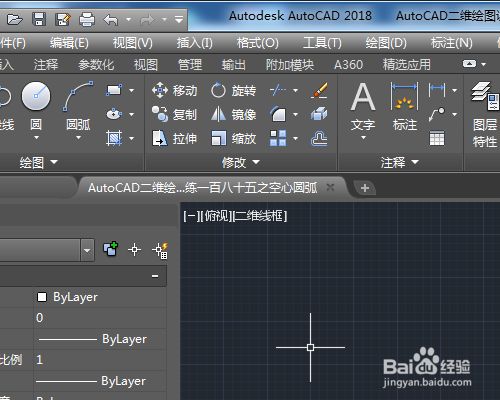500x400 pixels.
Task: Select the Circle (圆) tool
Action: click(36, 106)
